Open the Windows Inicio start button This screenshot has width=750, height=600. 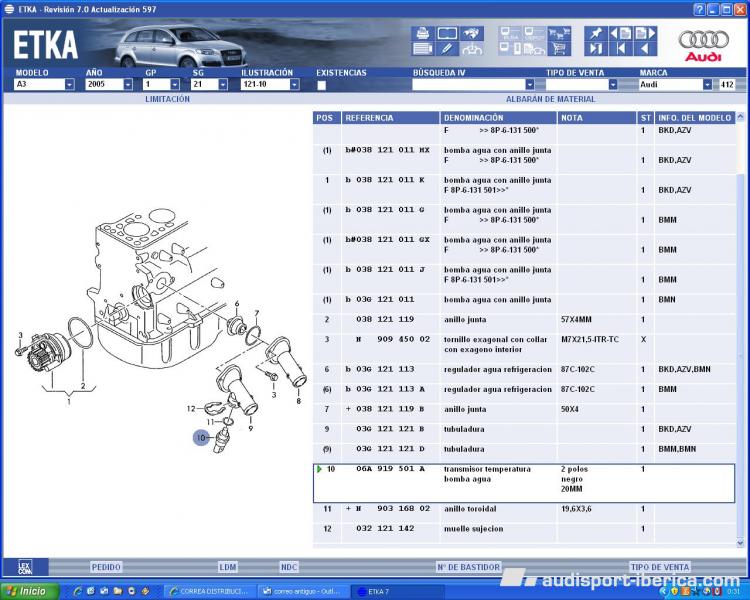coord(30,591)
